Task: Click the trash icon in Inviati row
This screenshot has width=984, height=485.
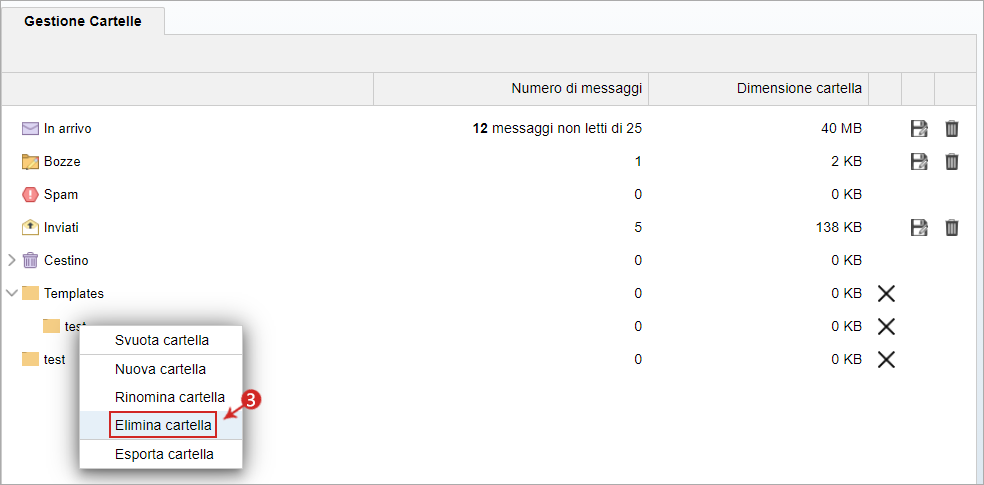Action: (x=951, y=227)
